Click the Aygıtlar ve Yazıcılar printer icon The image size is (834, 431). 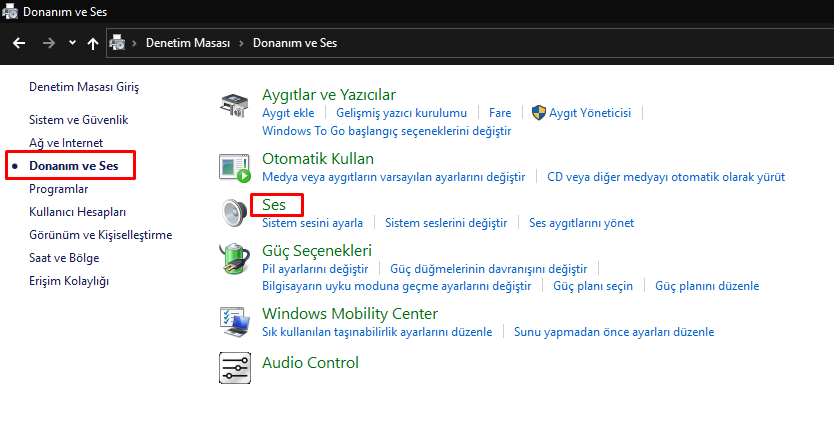click(x=234, y=105)
